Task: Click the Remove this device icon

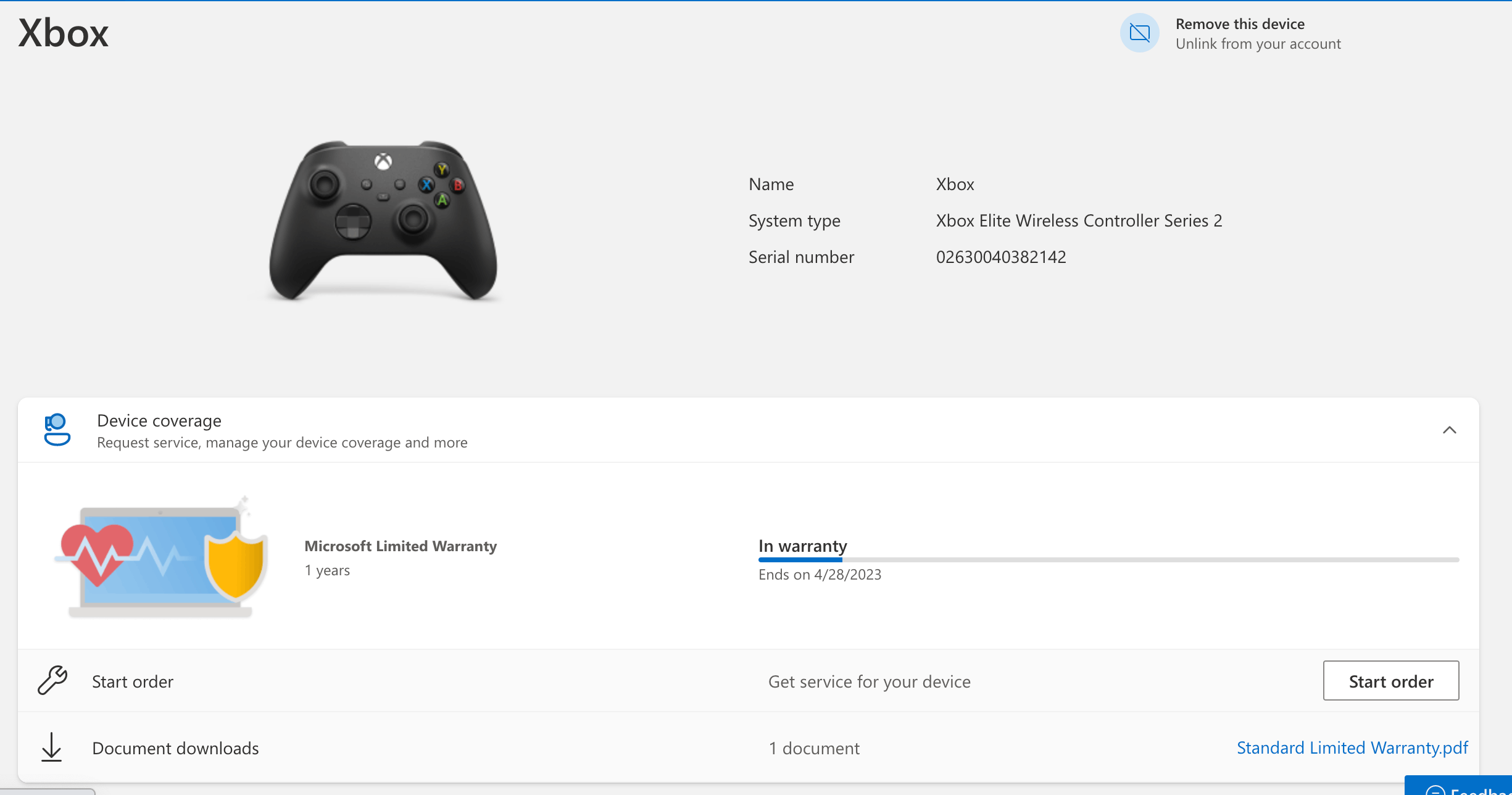Action: (1139, 33)
